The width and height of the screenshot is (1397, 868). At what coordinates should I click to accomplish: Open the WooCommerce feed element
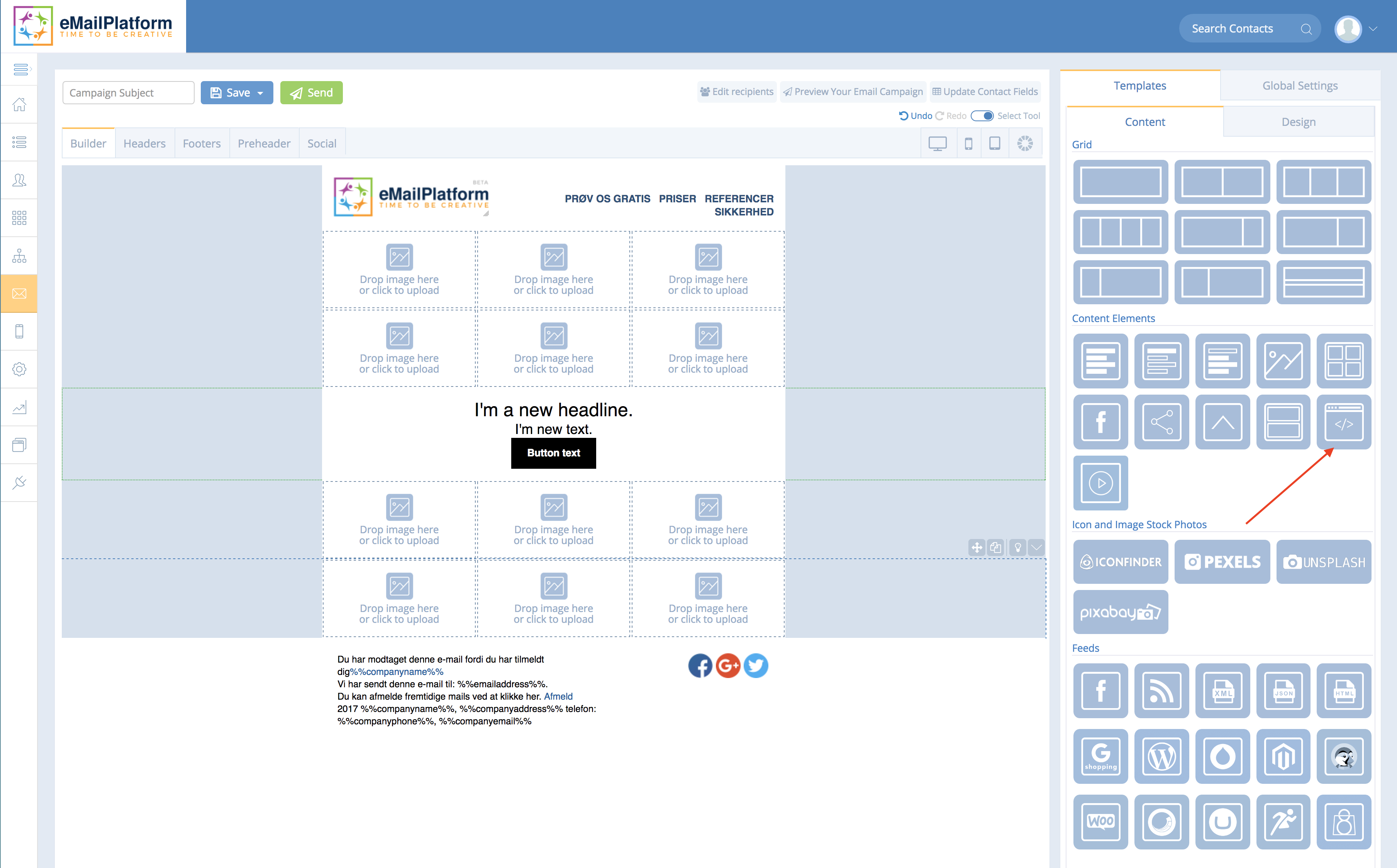coord(1100,822)
